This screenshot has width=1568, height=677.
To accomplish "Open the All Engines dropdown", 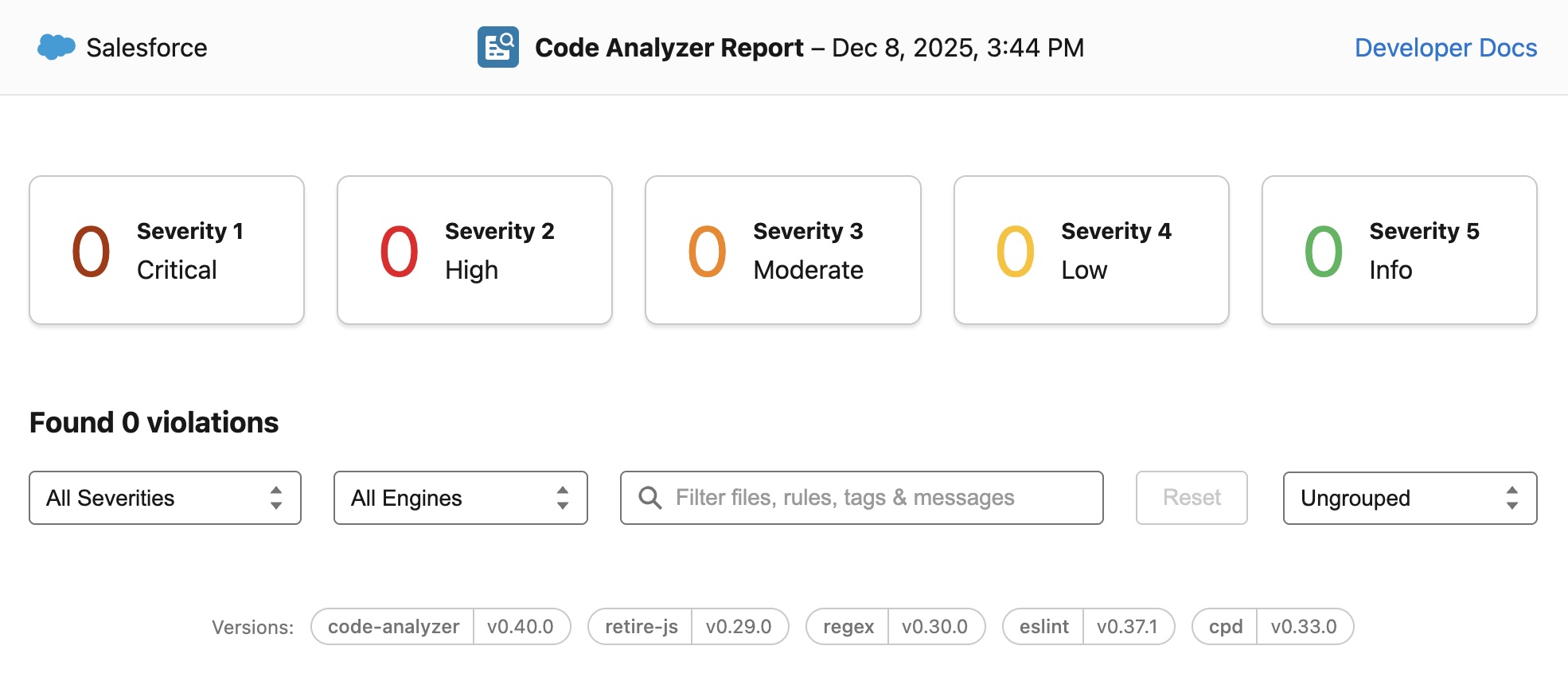I will 461,498.
